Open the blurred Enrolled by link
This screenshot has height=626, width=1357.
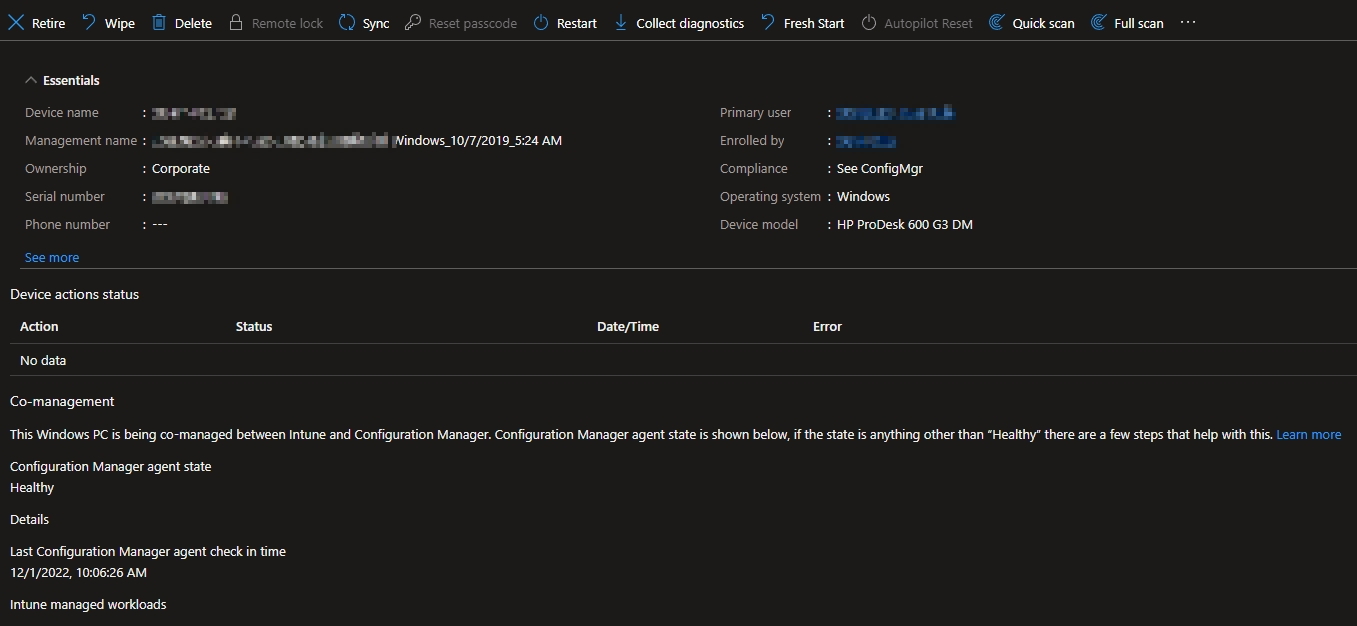866,141
